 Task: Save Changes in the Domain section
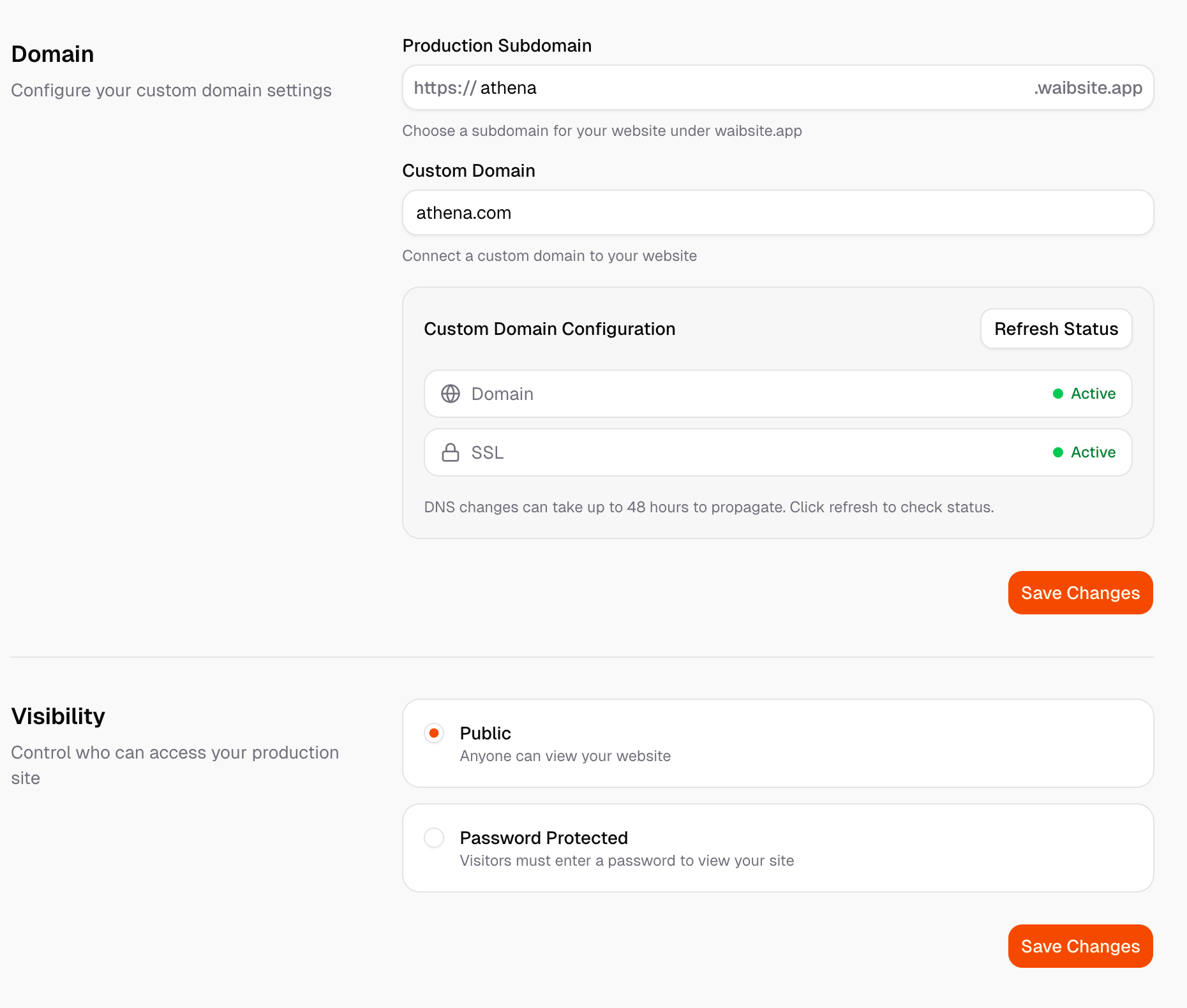tap(1080, 593)
